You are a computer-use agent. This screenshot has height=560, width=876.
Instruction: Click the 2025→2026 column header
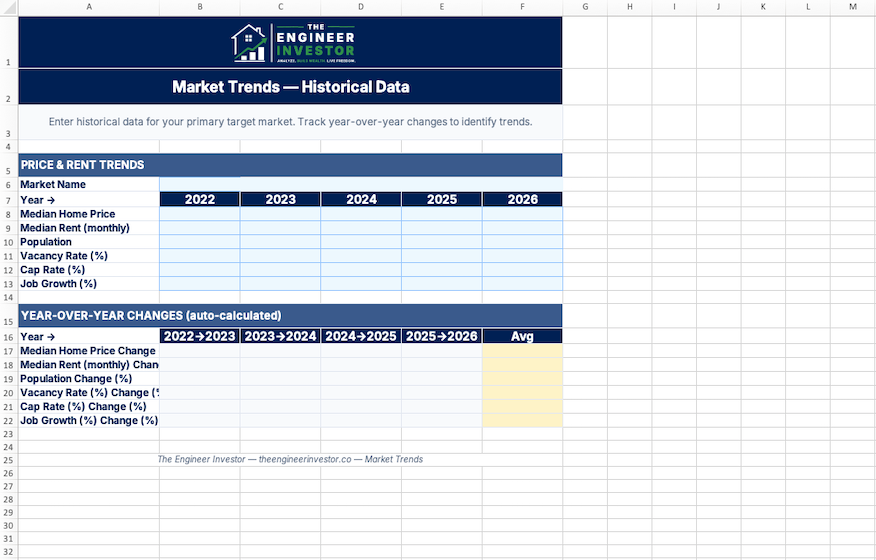tap(441, 336)
